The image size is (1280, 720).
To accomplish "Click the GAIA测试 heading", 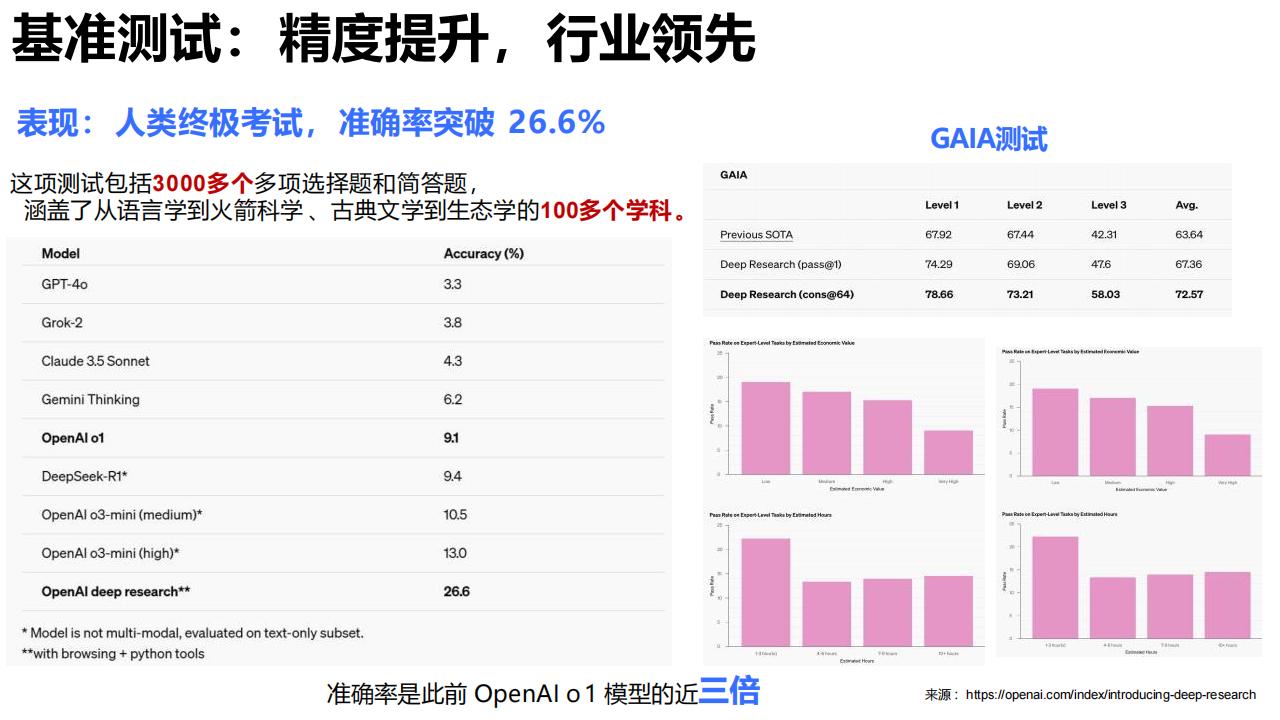I will coord(989,139).
